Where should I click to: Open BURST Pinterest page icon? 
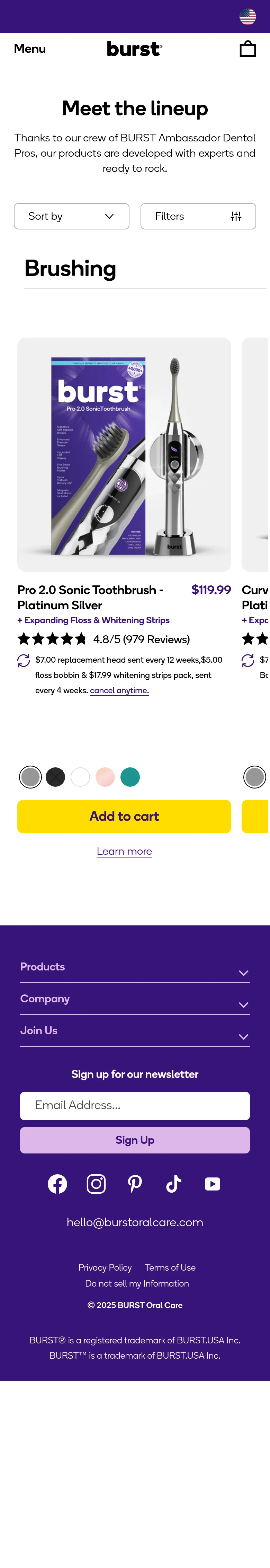tap(135, 1183)
